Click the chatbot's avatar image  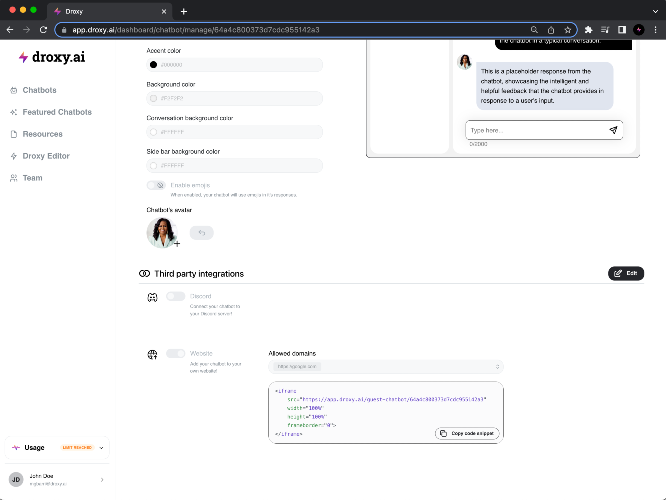[162, 232]
